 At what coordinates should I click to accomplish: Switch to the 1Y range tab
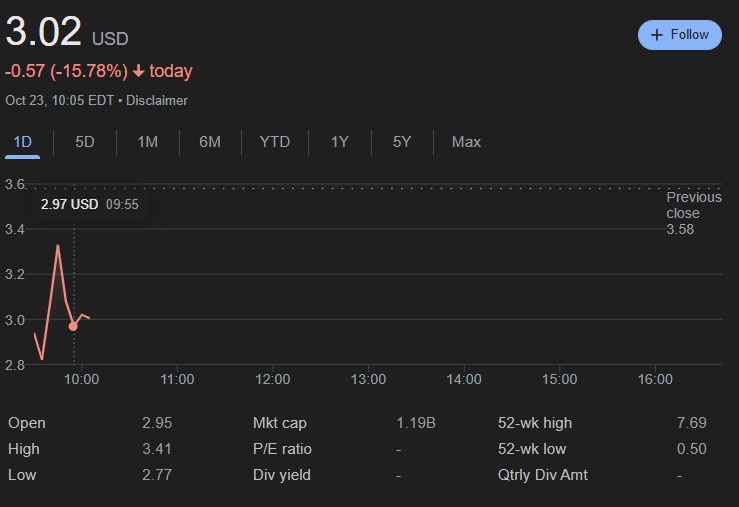point(340,142)
